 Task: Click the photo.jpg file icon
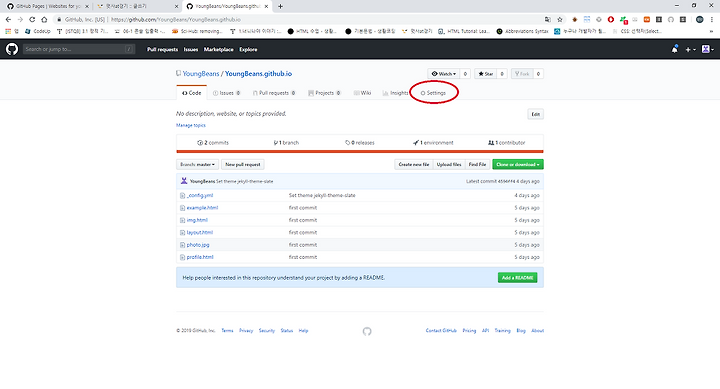point(182,245)
